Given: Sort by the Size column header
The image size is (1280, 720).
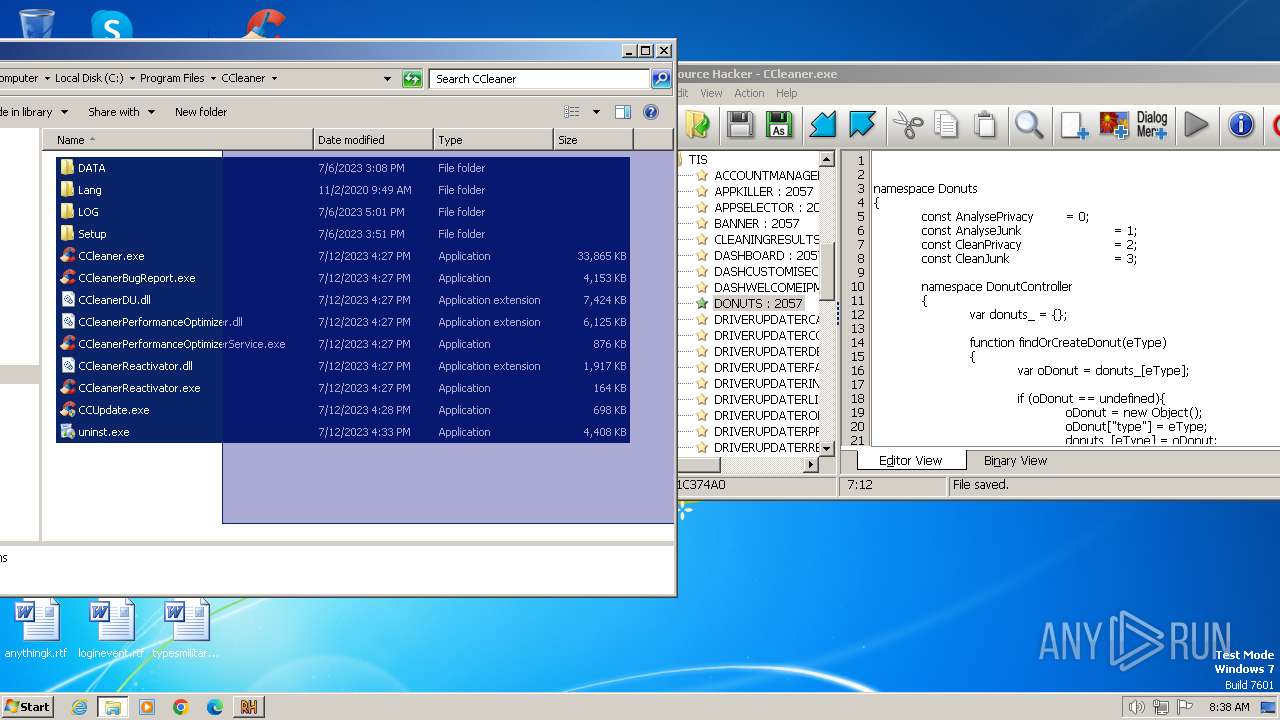Looking at the screenshot, I should (594, 140).
